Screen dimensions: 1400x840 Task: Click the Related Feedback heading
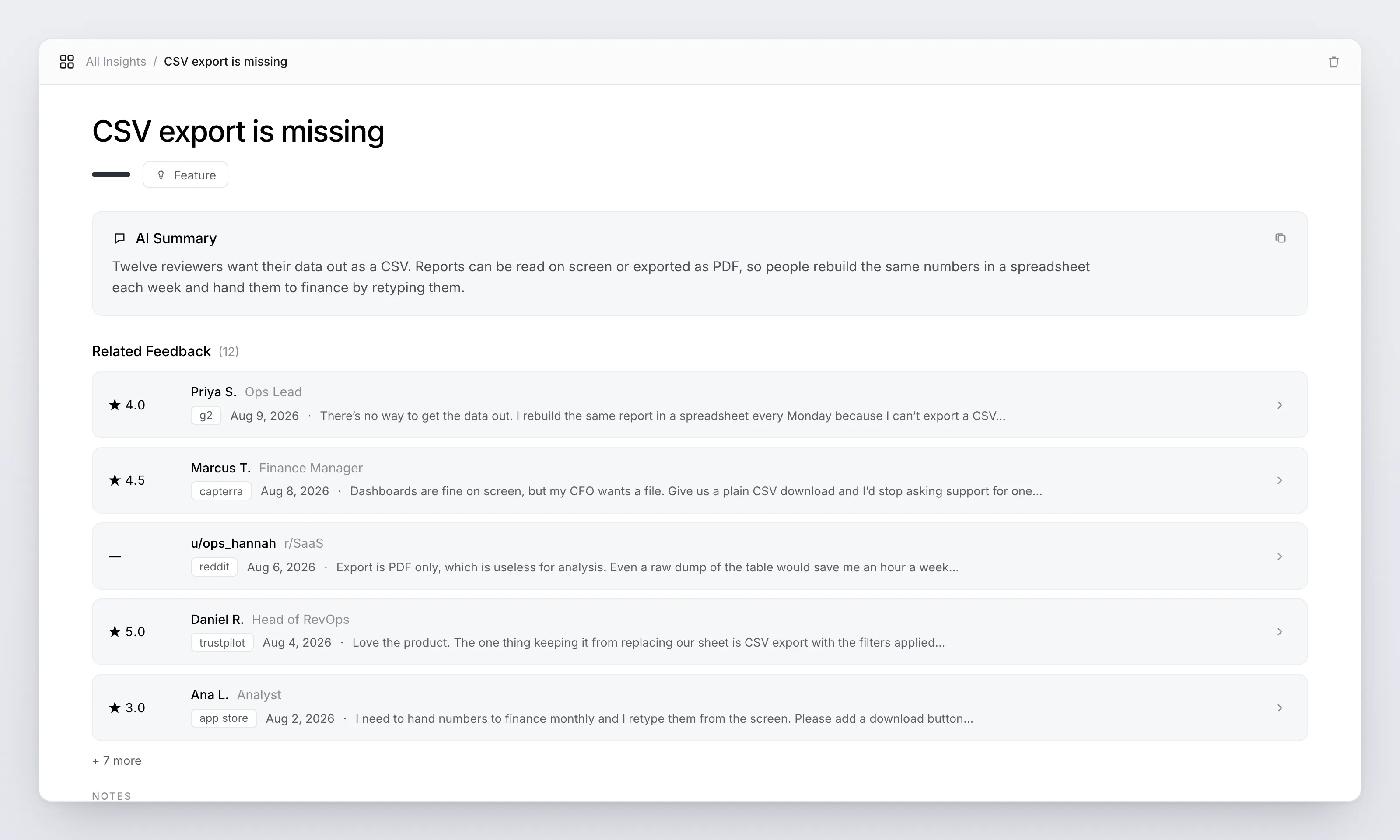point(151,351)
